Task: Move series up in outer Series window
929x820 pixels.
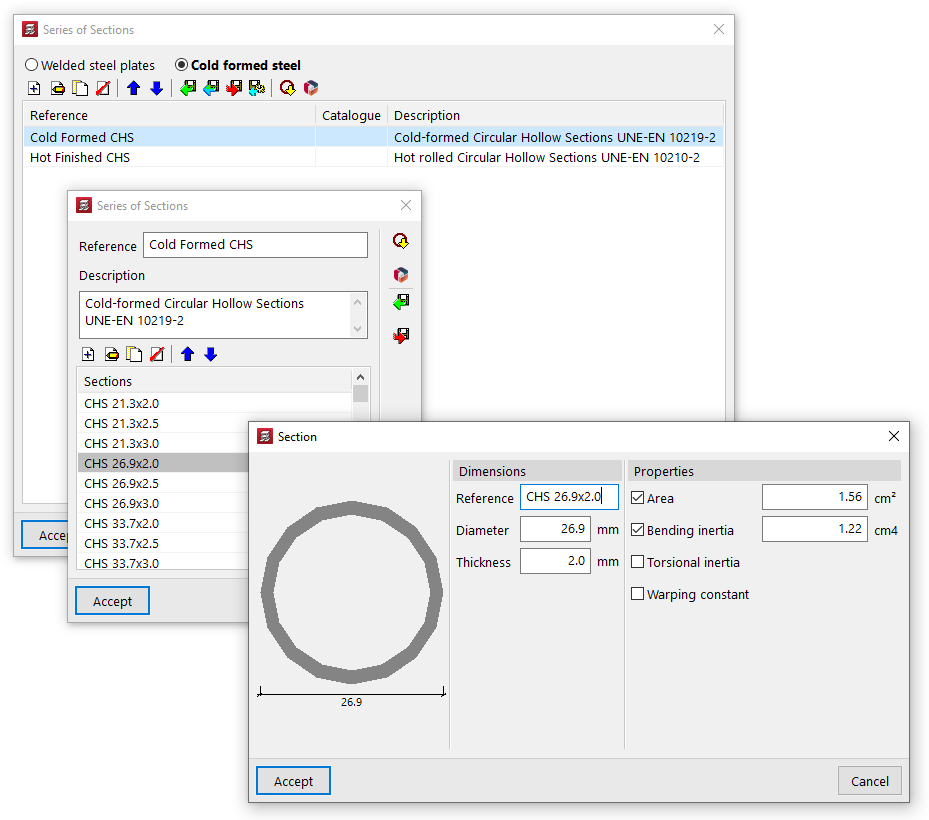Action: pos(133,88)
